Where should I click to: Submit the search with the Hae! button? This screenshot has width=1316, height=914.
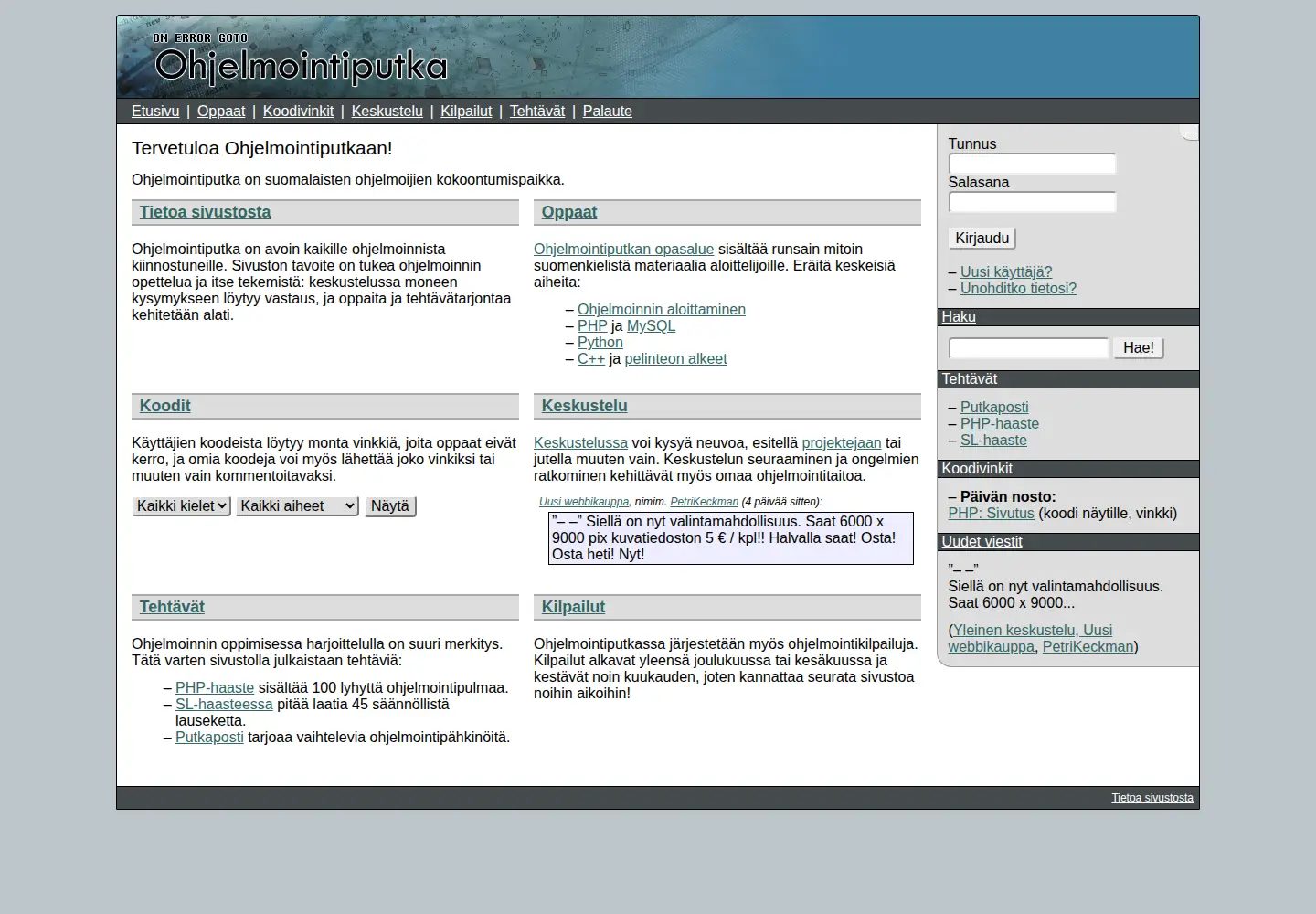[1139, 348]
